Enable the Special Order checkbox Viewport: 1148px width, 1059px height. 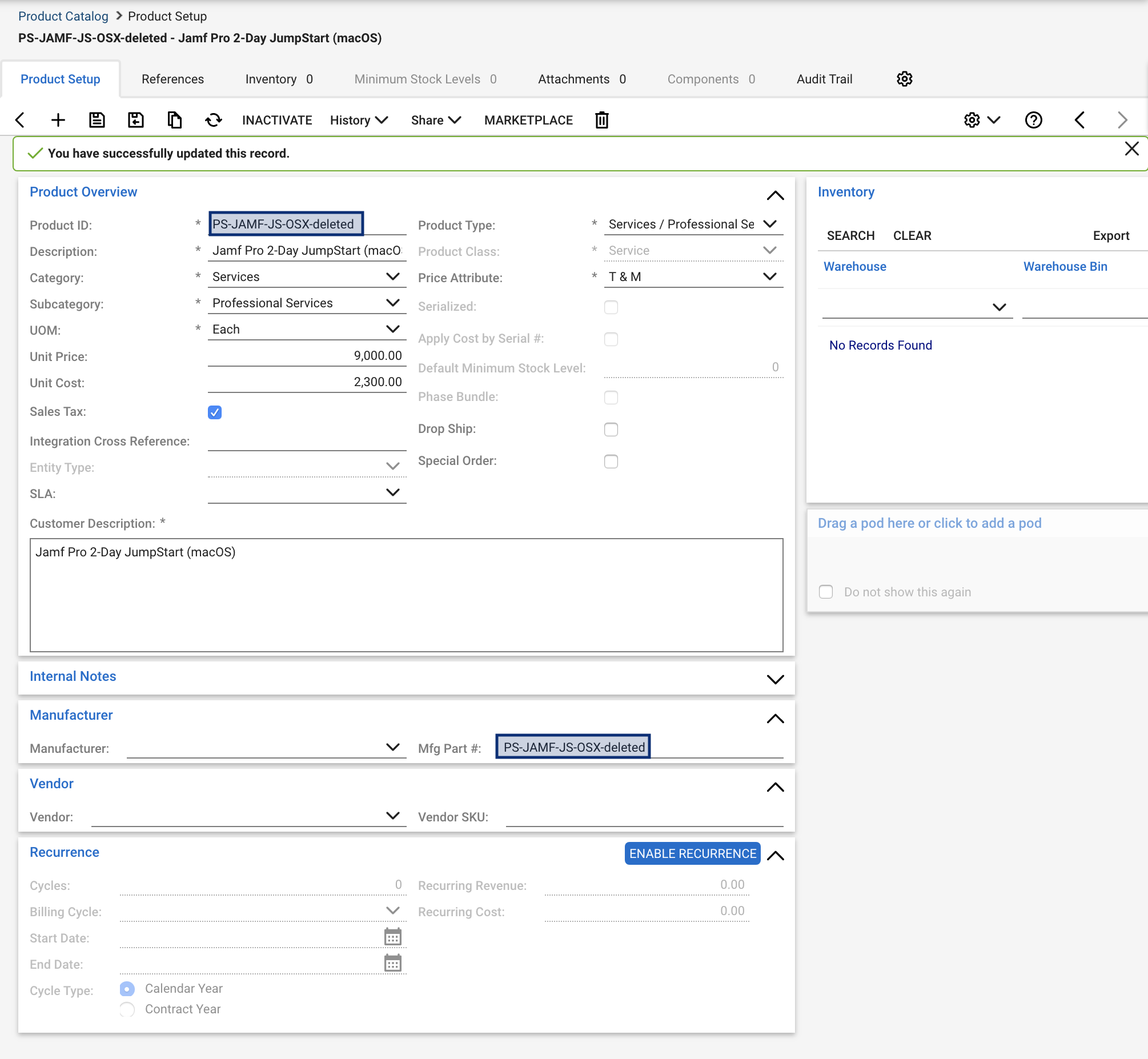[611, 462]
